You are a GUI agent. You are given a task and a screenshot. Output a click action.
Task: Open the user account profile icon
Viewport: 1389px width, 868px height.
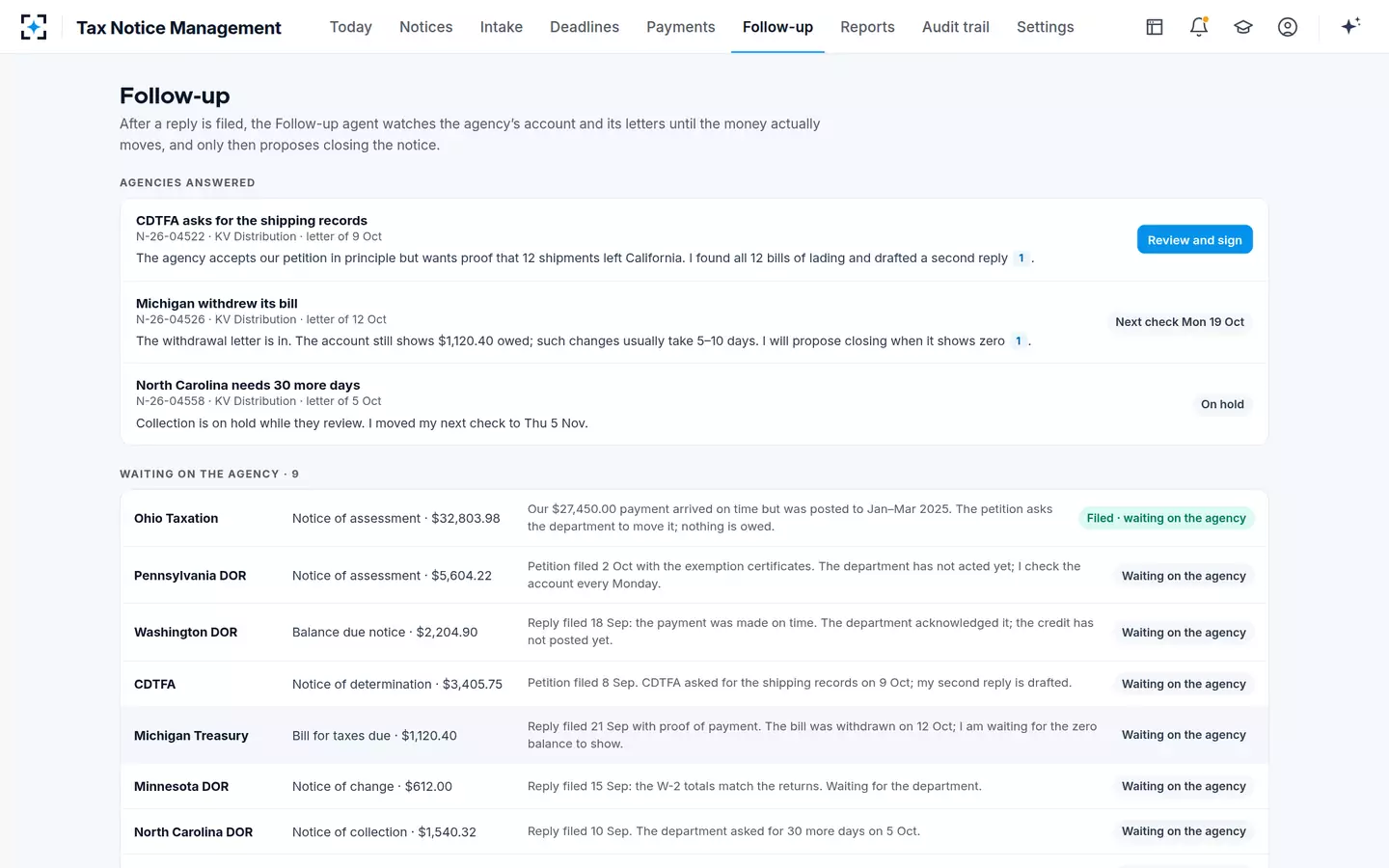click(x=1288, y=27)
